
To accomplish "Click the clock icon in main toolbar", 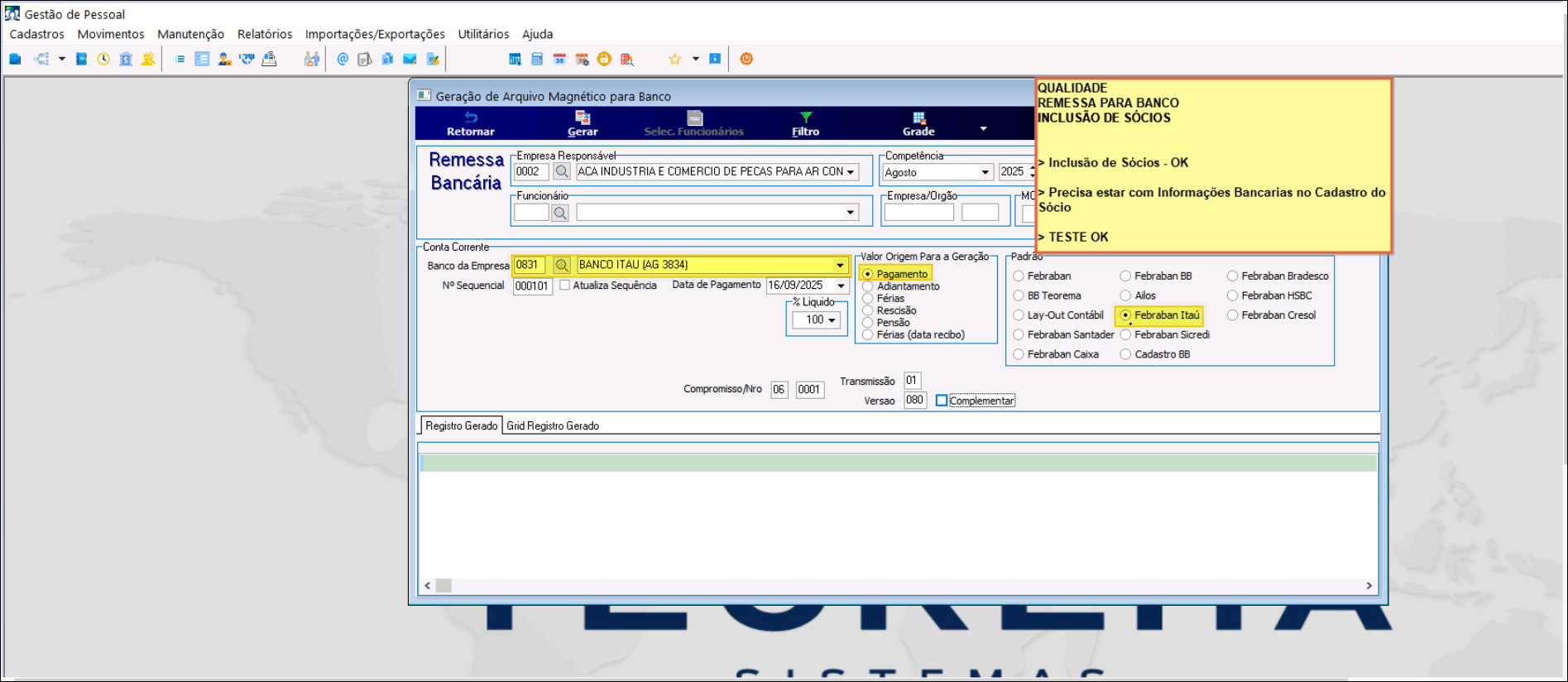I will coord(103,59).
